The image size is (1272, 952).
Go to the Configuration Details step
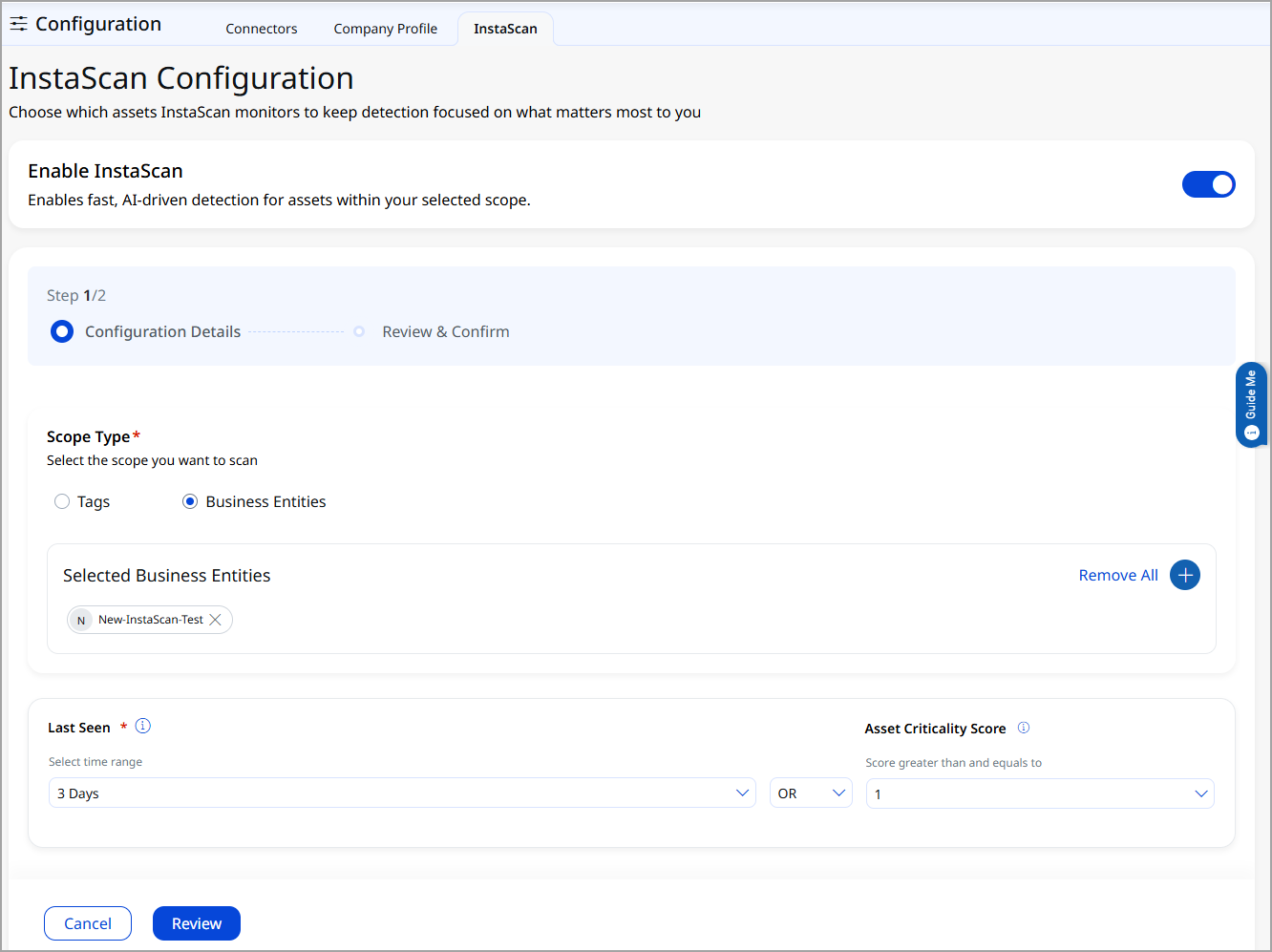coord(146,331)
